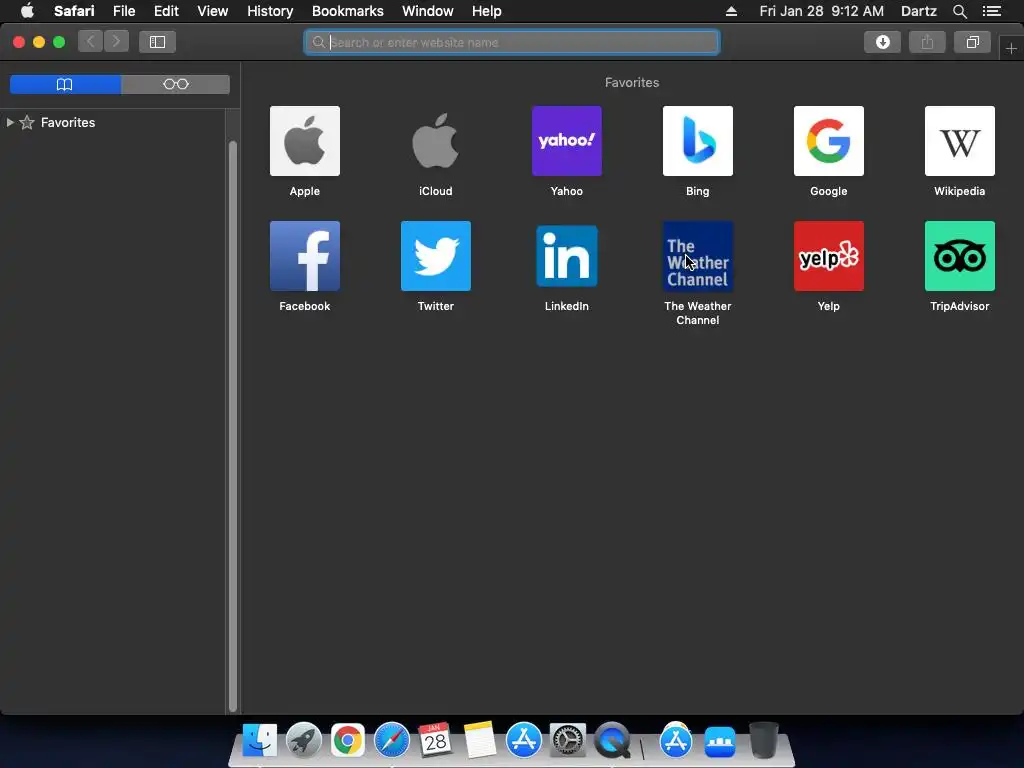Screen dimensions: 1024x768
Task: Open the Window menu
Action: pyautogui.click(x=428, y=11)
